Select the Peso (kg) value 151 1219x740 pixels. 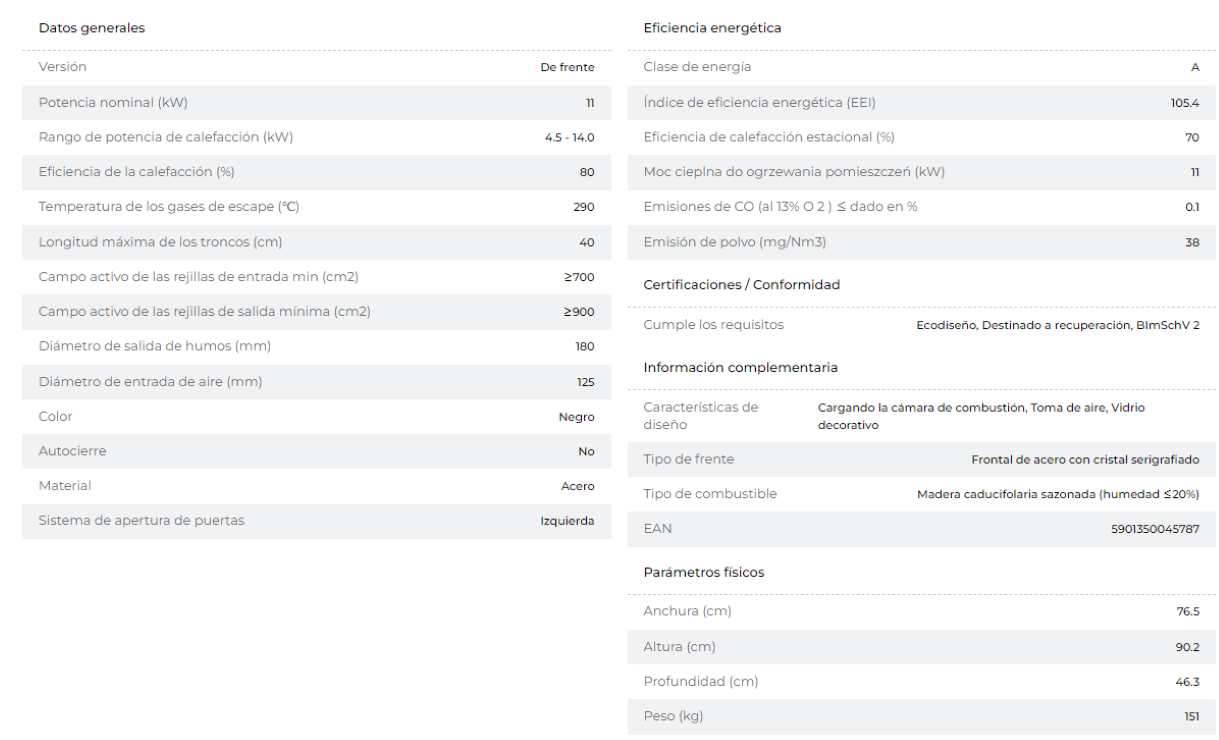(x=1192, y=716)
